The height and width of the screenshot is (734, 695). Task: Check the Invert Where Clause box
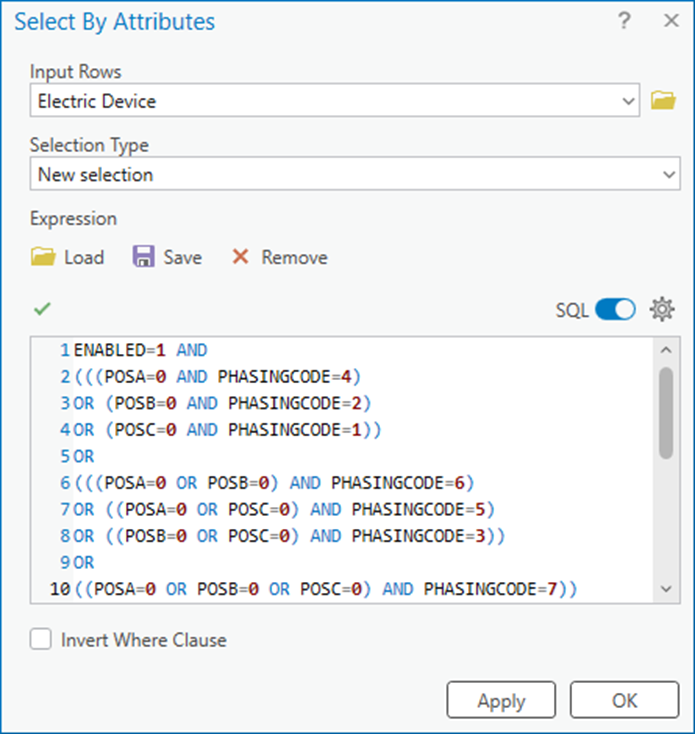coord(41,639)
